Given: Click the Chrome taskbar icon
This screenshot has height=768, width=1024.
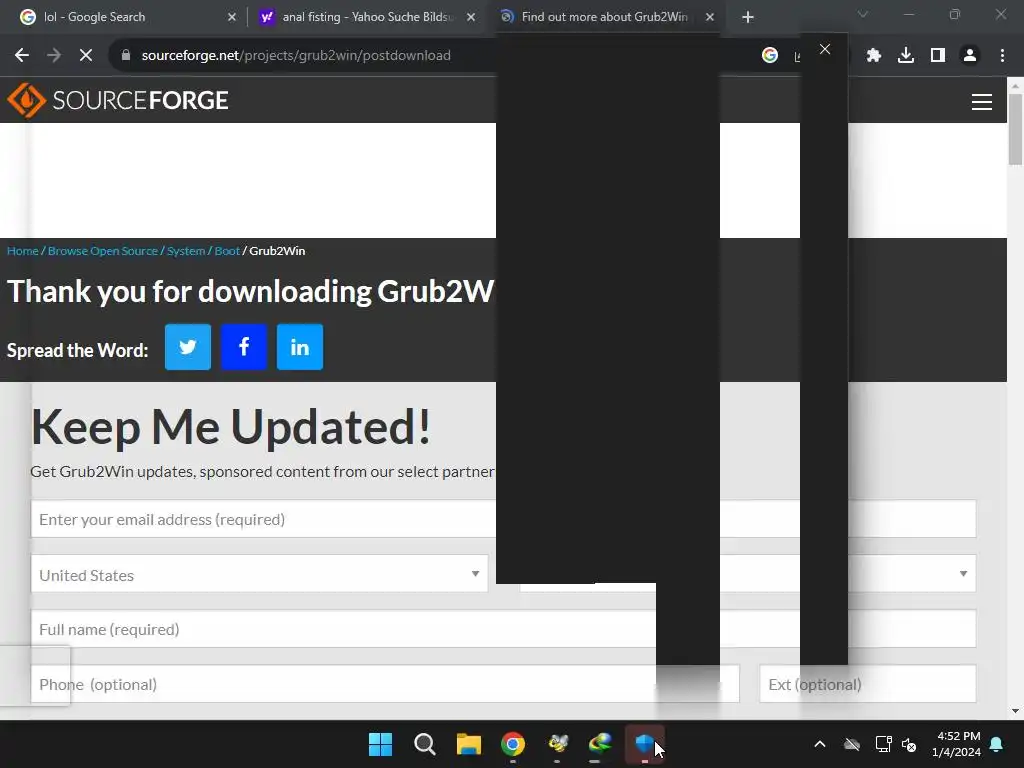Looking at the screenshot, I should coord(513,744).
